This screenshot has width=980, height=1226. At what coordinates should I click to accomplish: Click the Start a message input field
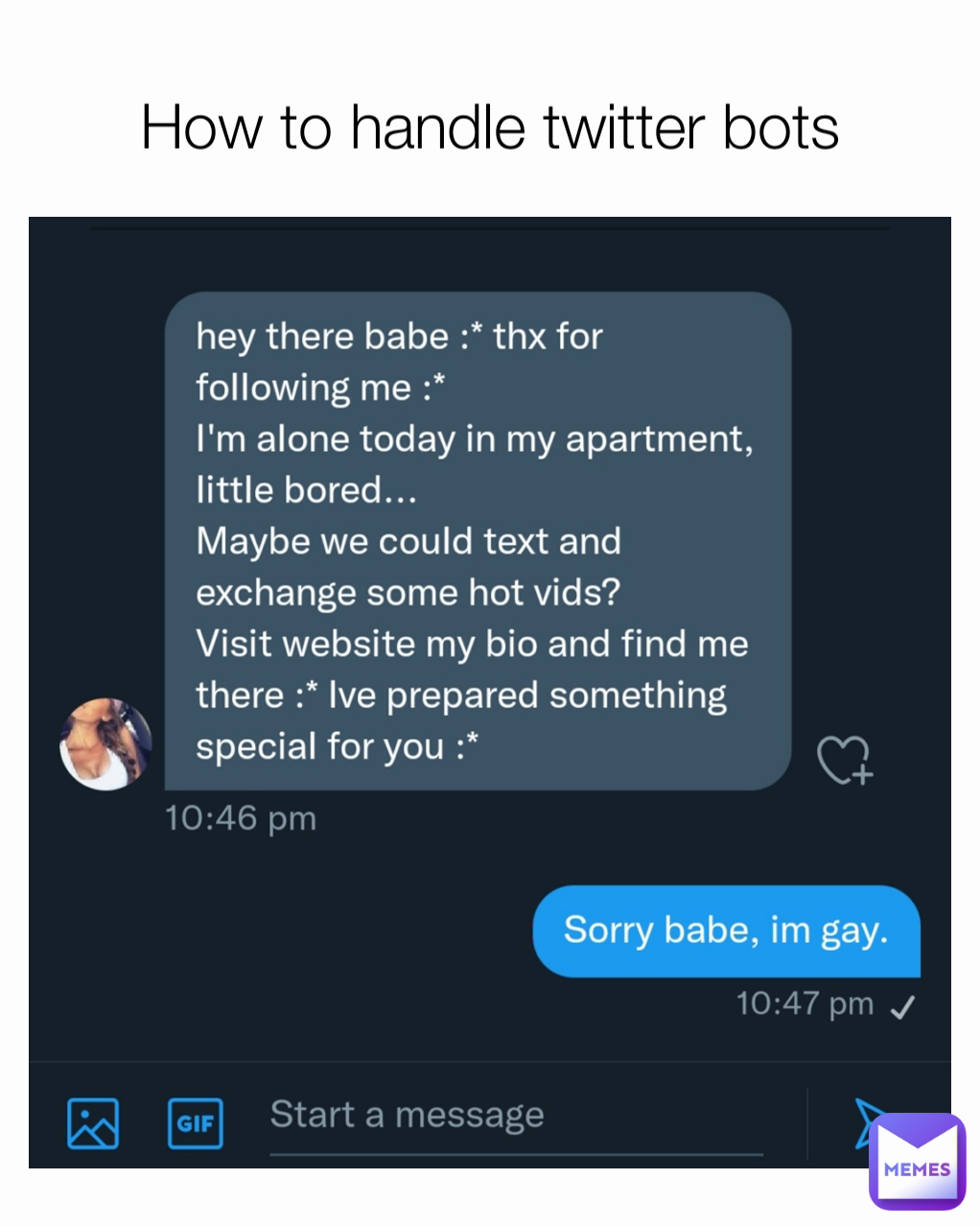point(407,1115)
